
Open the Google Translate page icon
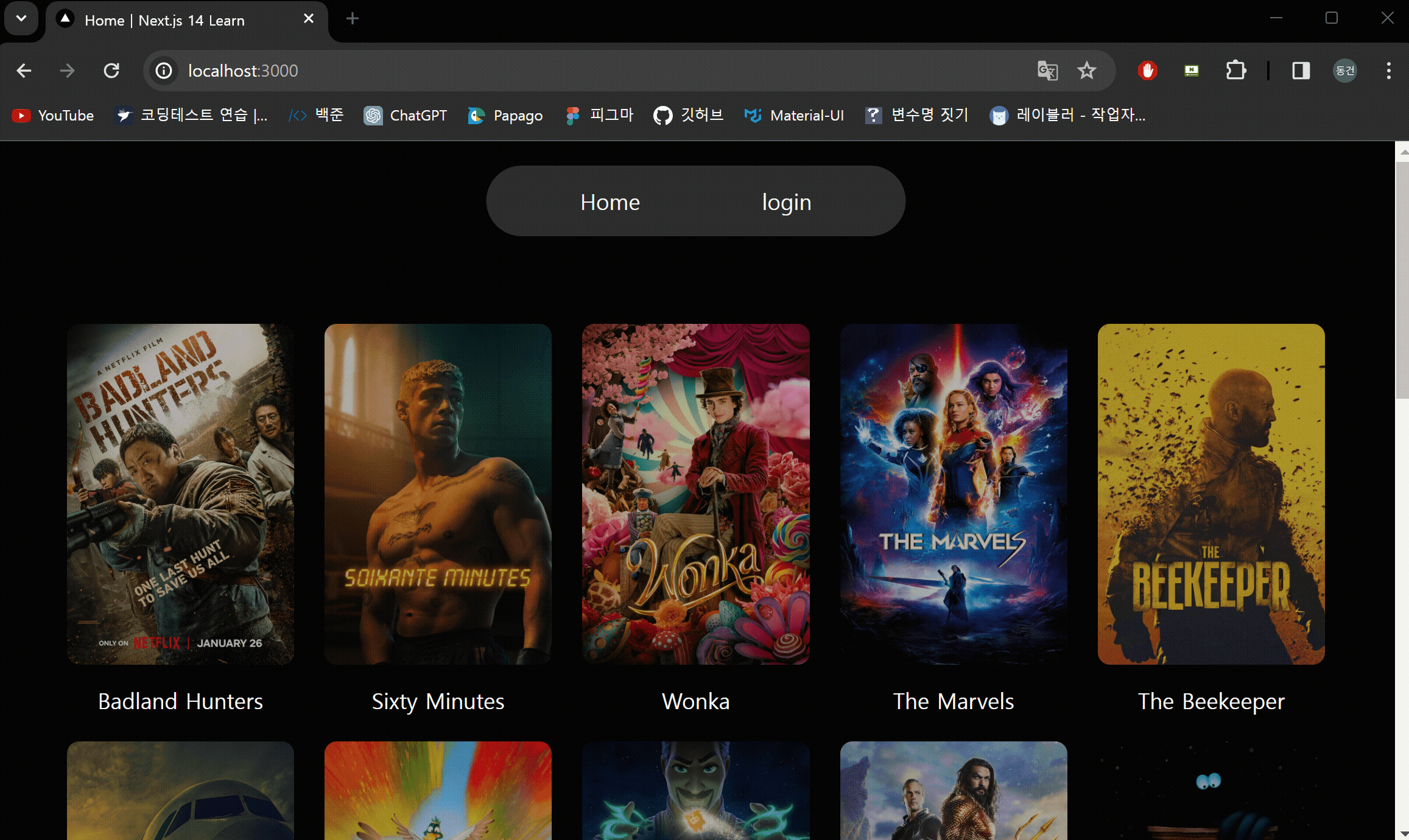point(1047,71)
